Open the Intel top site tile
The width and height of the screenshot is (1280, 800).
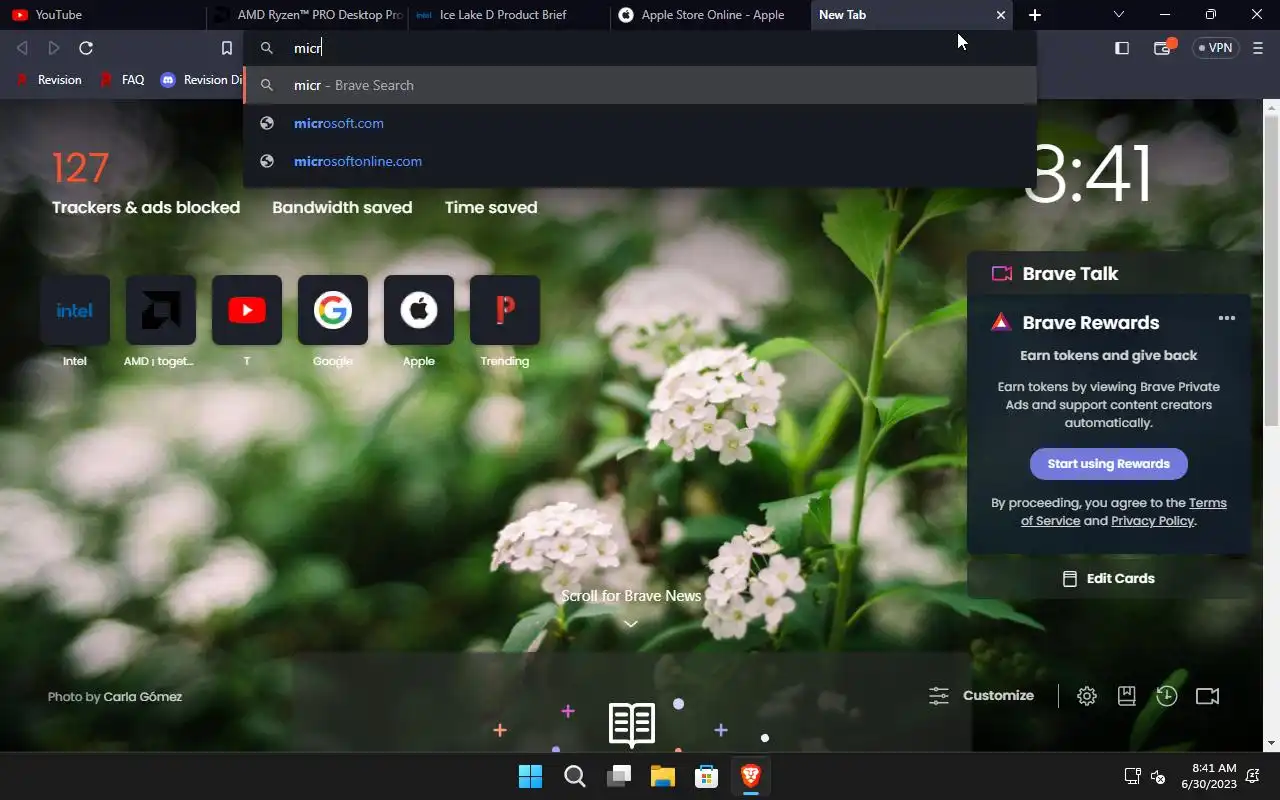tap(75, 310)
